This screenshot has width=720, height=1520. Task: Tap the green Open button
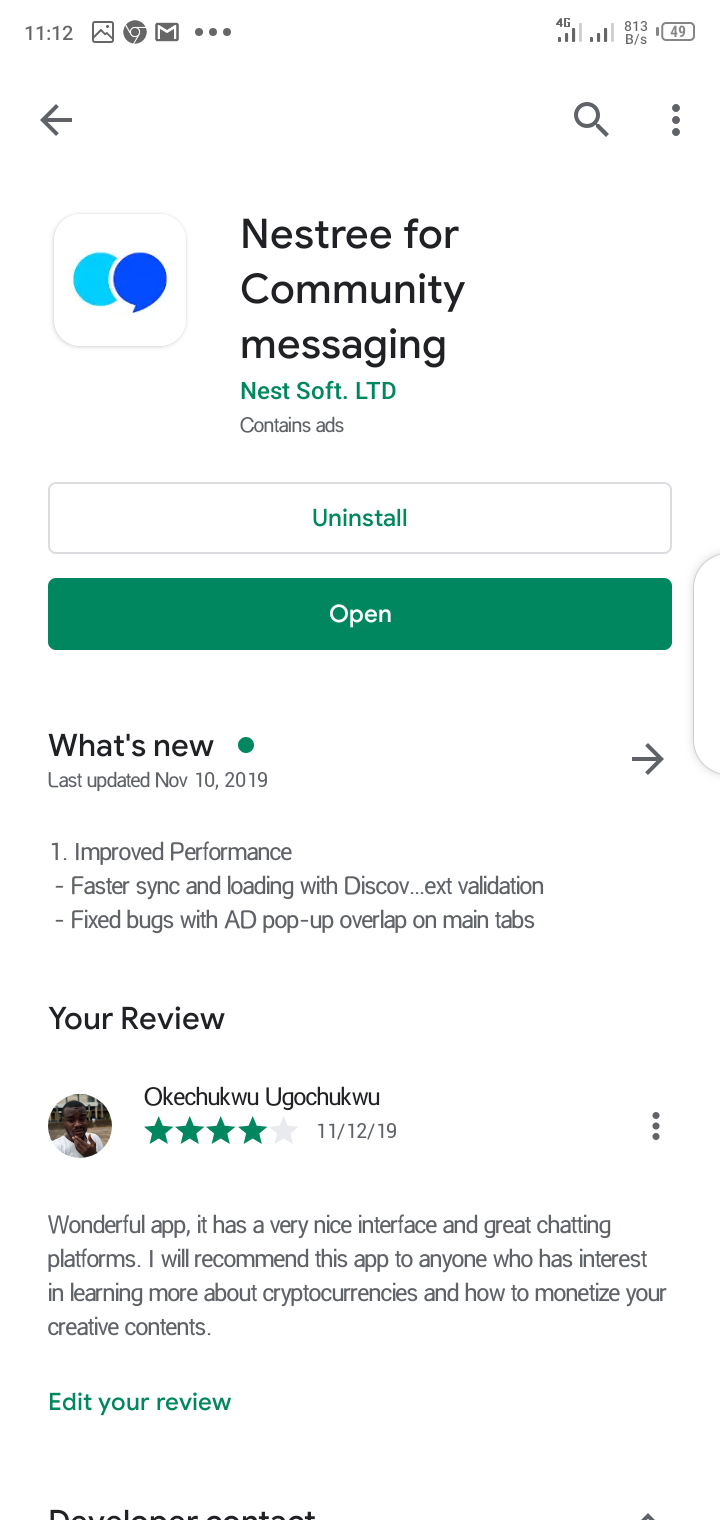360,614
